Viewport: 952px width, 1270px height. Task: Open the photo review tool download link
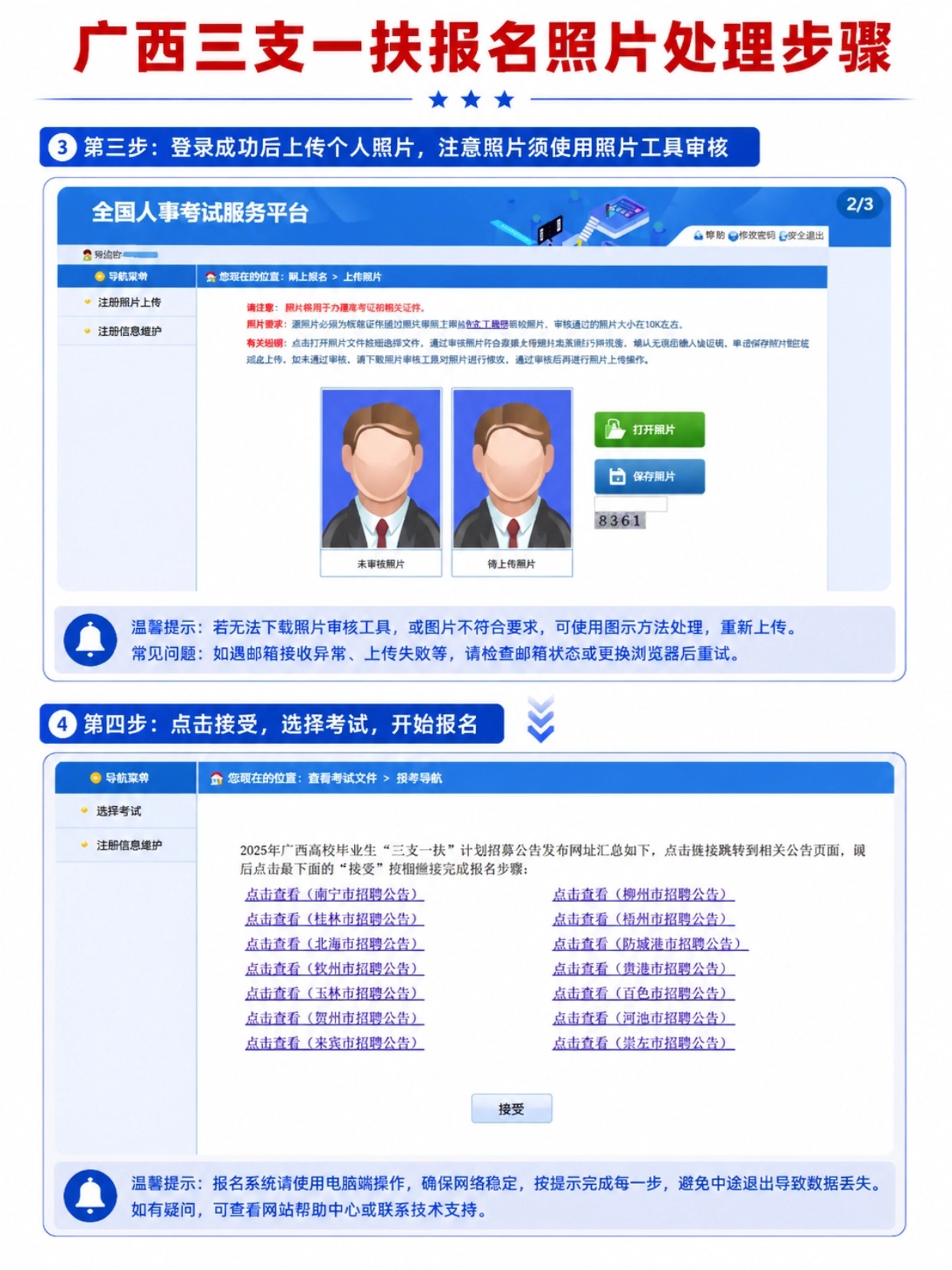(x=487, y=324)
